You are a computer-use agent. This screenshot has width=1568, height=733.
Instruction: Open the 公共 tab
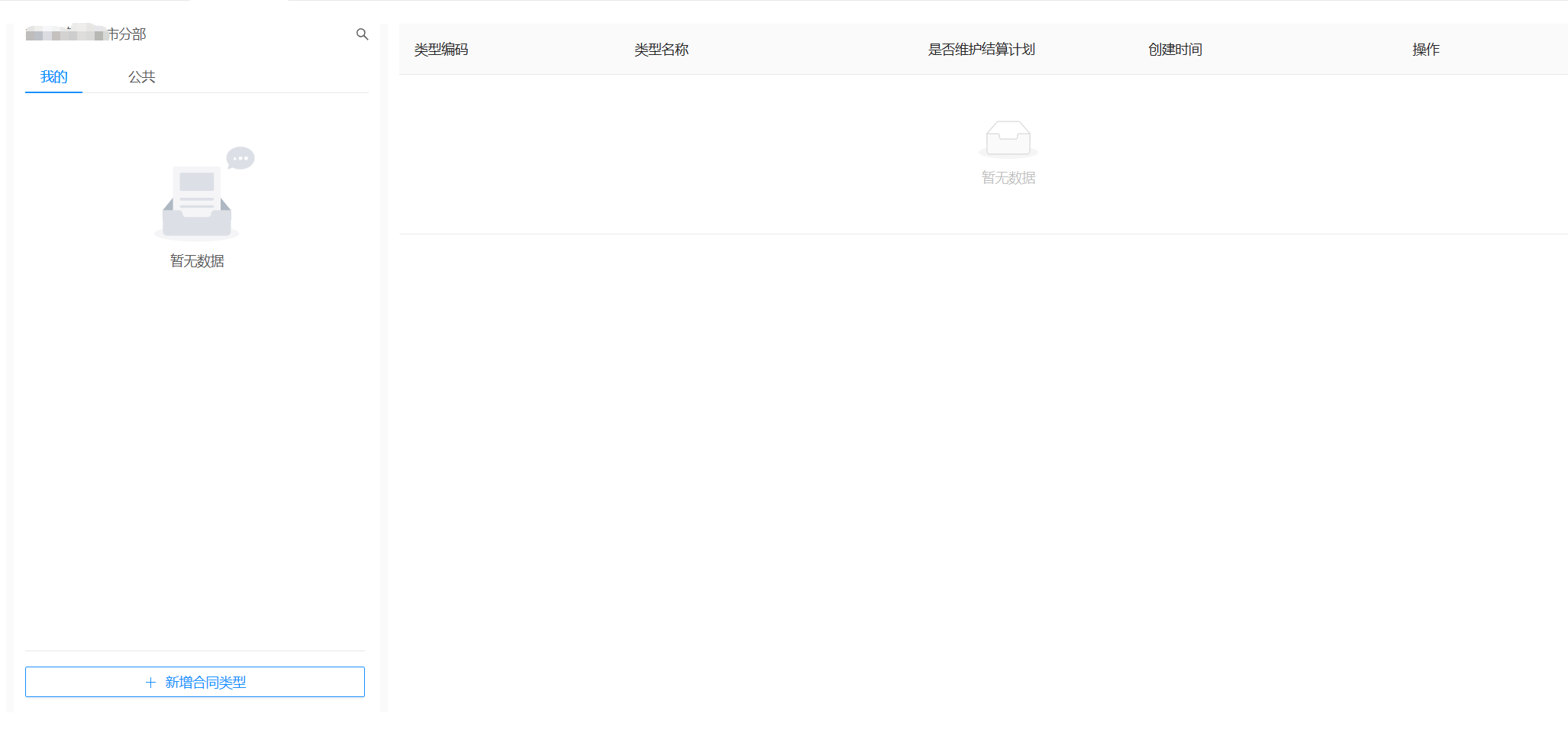point(141,77)
